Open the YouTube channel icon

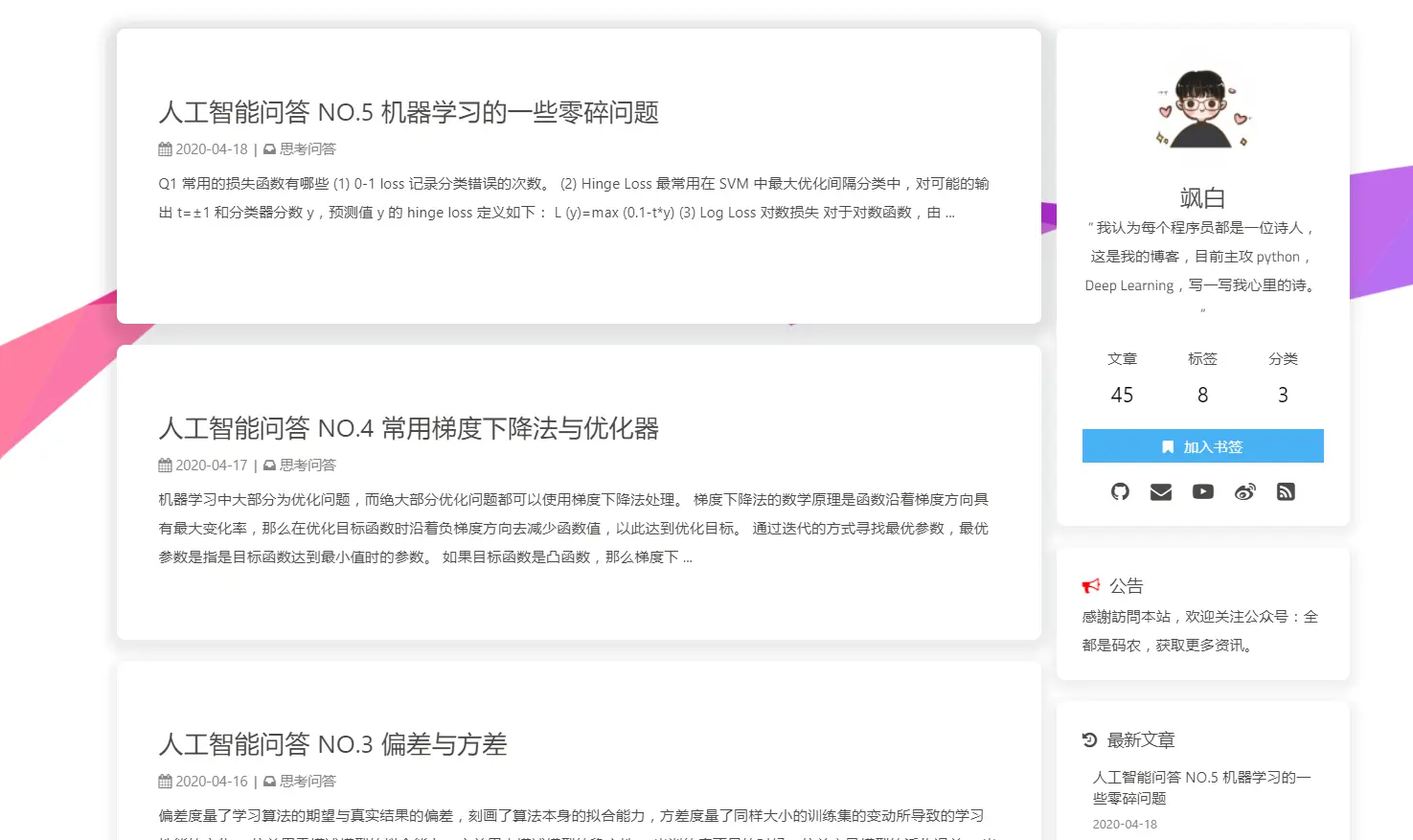[x=1203, y=491]
